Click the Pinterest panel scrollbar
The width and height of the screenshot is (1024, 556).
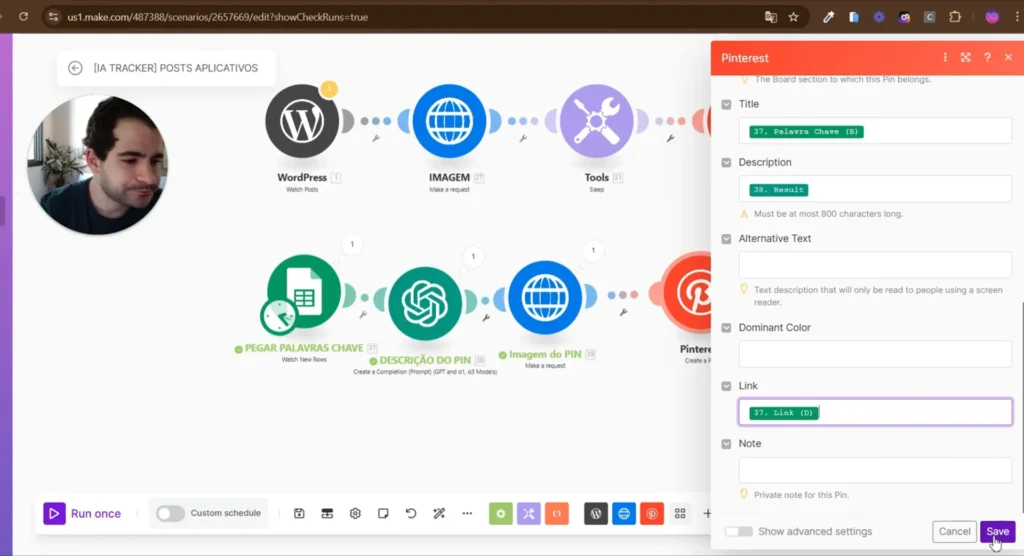coord(1021,408)
